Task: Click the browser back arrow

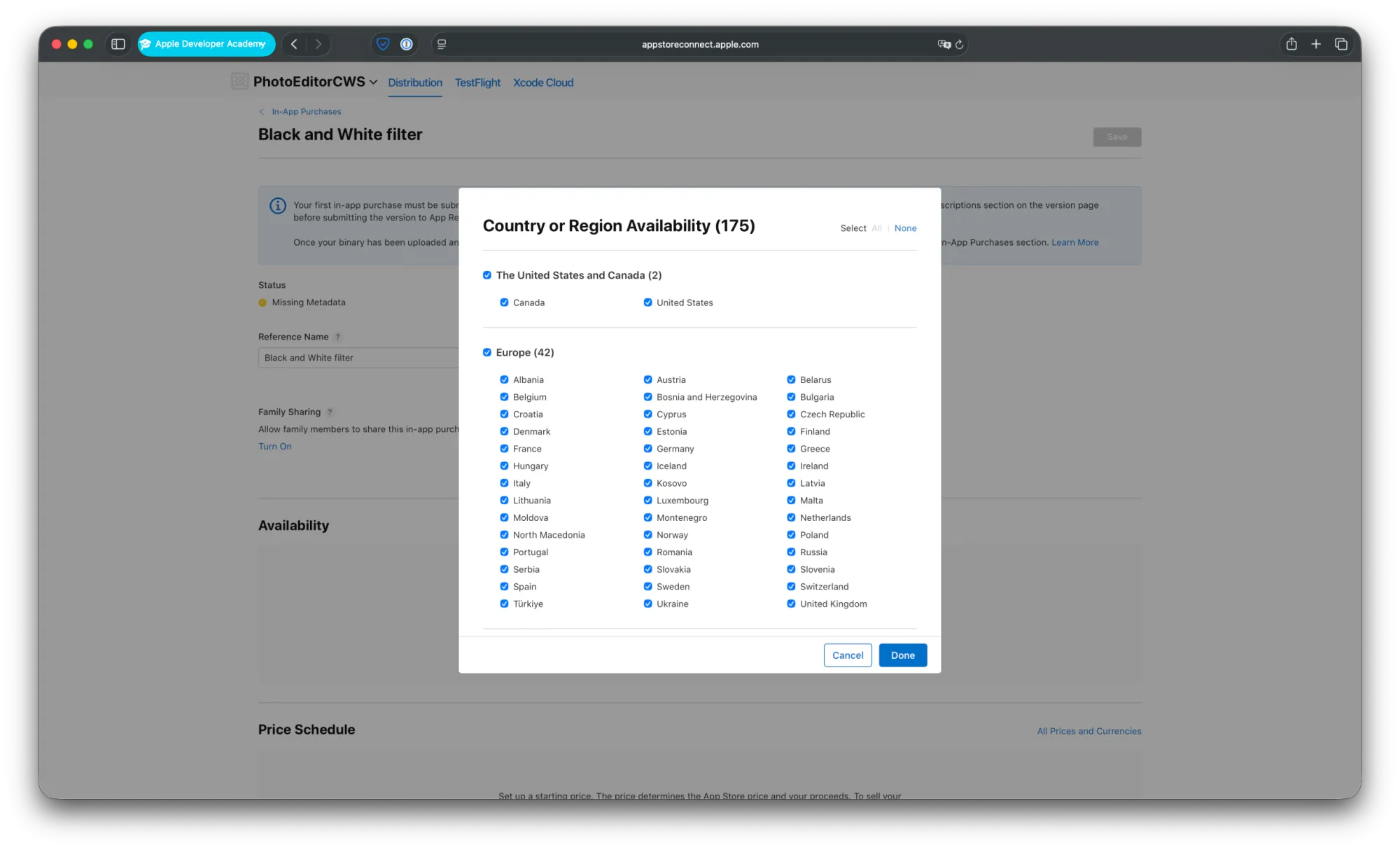Action: pos(294,44)
